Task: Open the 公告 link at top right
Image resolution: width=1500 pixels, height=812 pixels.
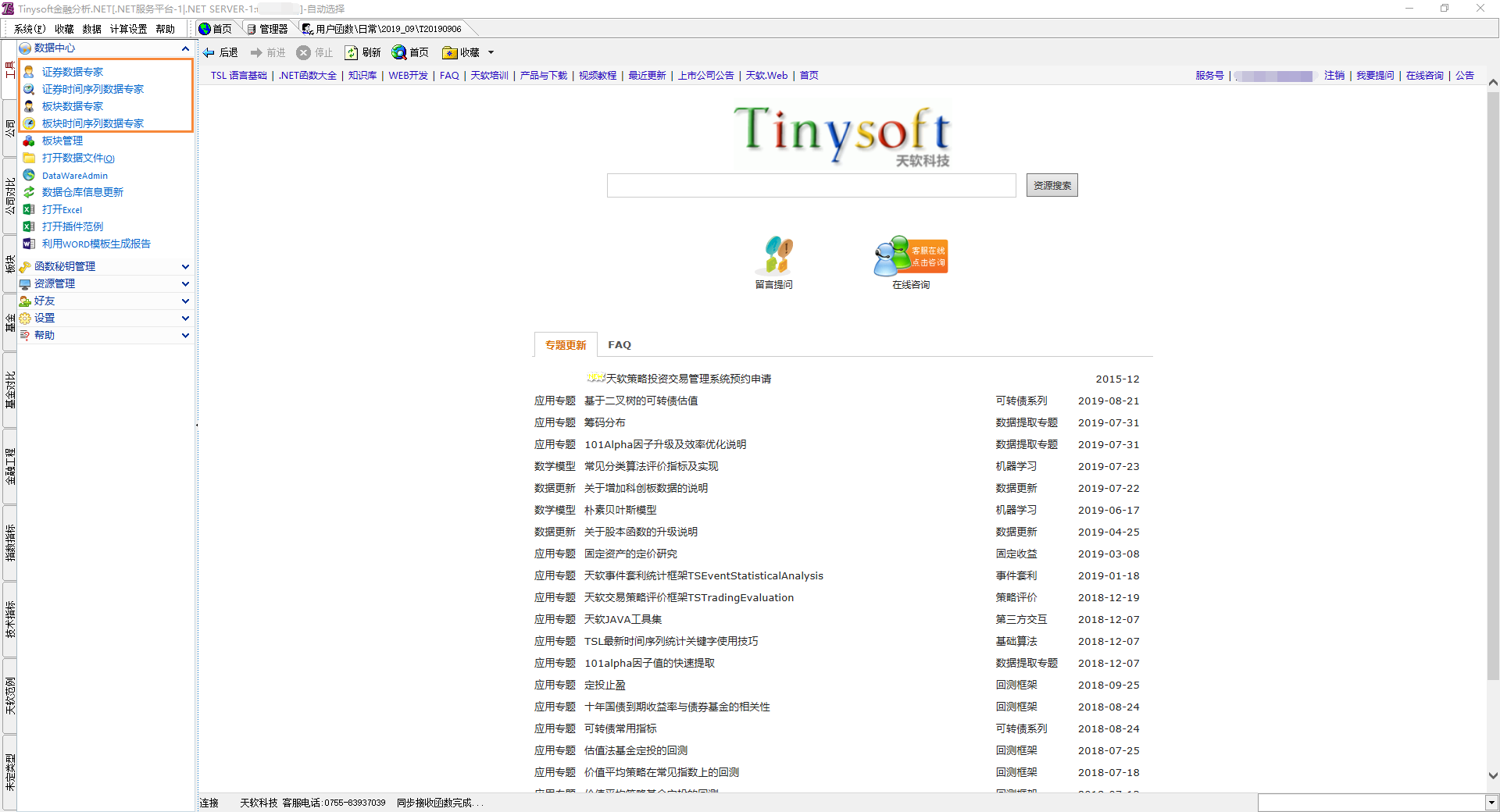Action: [x=1465, y=76]
